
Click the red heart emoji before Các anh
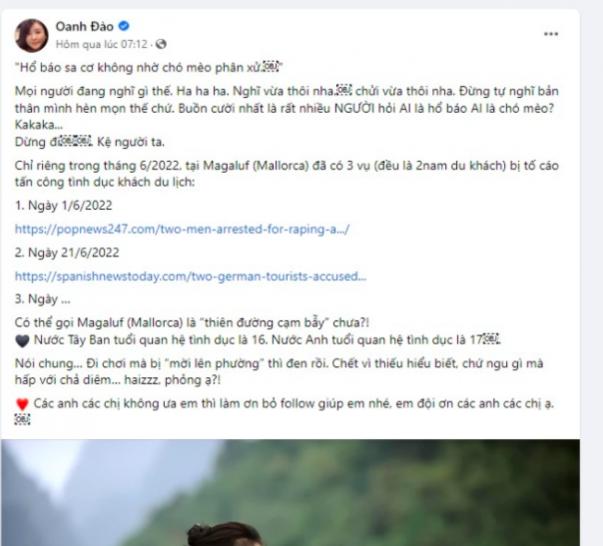(22, 404)
